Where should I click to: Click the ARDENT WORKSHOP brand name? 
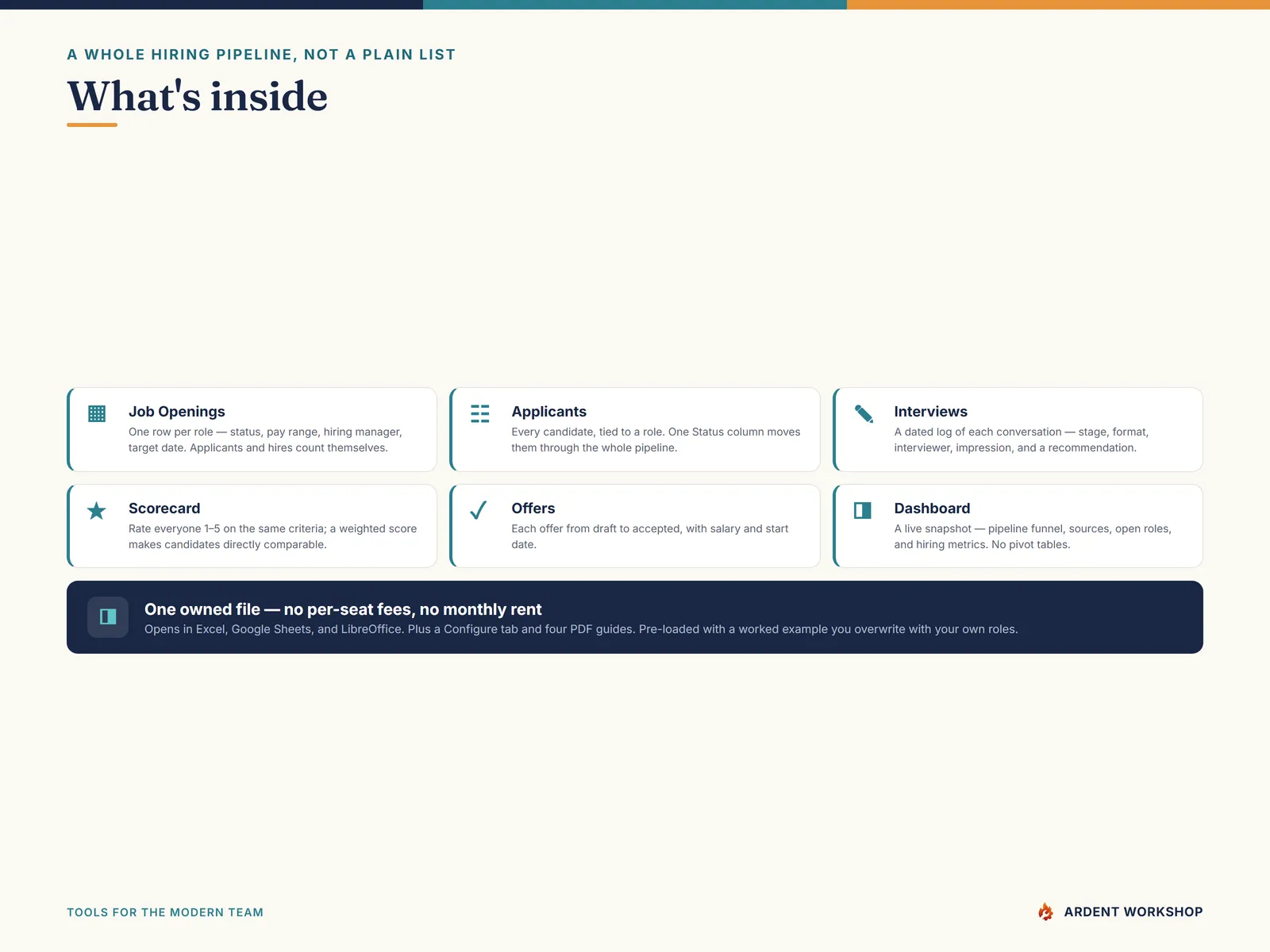click(x=1133, y=912)
